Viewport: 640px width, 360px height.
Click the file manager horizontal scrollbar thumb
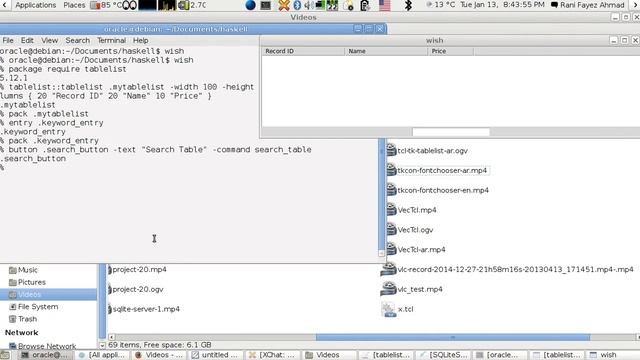tap(453, 337)
